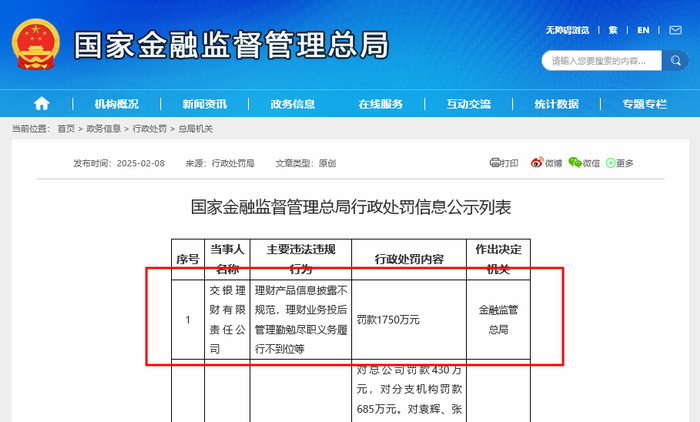Go to 政务信息 in breadcrumb
Viewport: 700px width, 422px height.
point(104,129)
